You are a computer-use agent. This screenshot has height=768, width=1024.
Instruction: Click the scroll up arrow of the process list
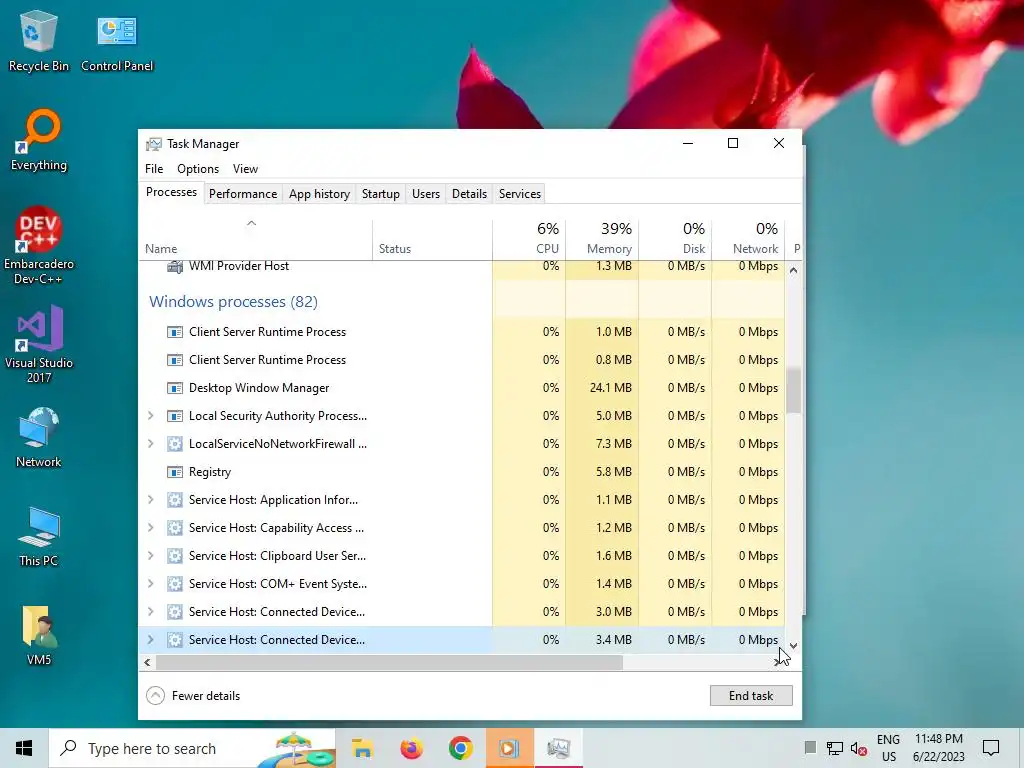coord(793,270)
